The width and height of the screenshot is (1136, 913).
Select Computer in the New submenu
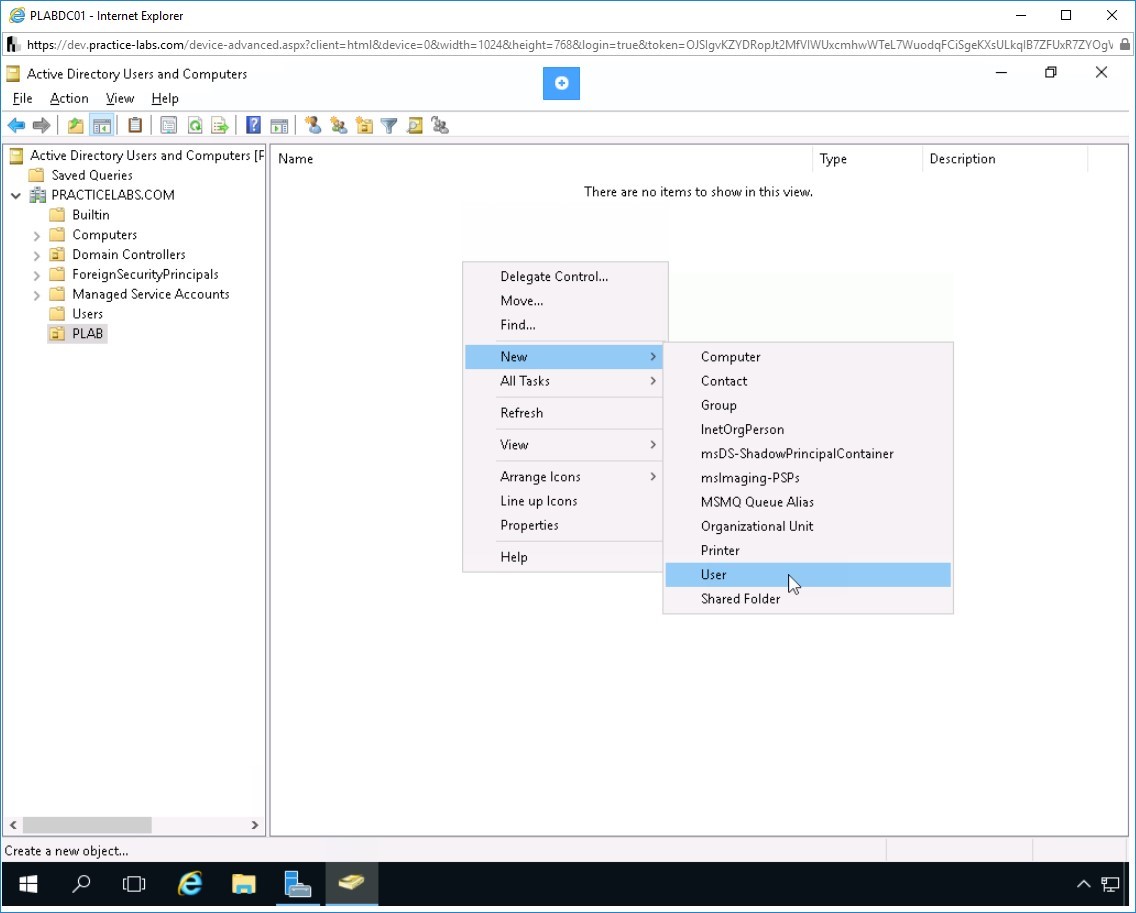coord(808,357)
